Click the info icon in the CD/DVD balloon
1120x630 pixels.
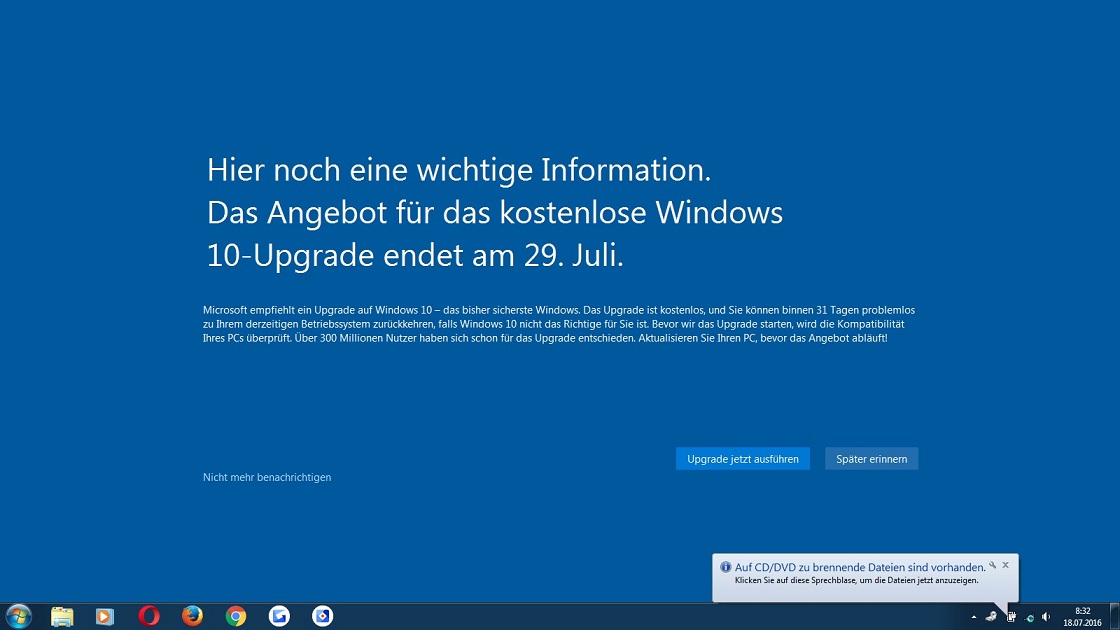tap(726, 567)
